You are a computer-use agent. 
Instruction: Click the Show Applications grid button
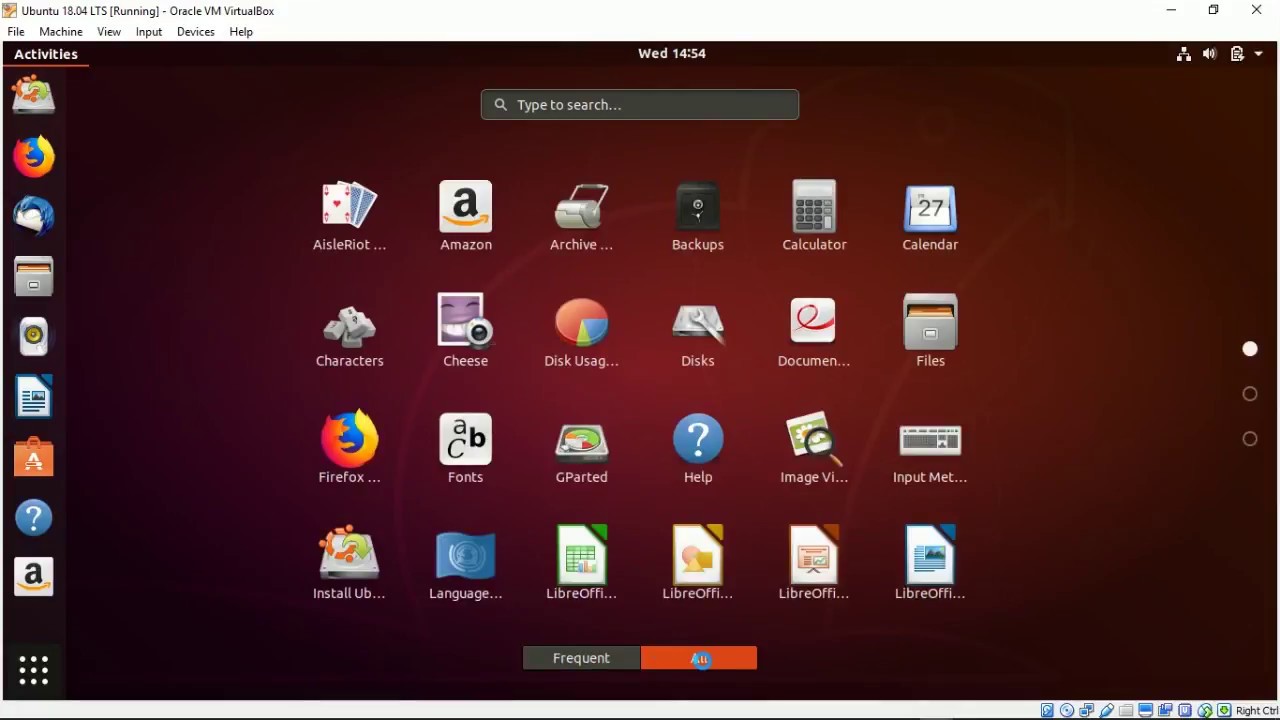[x=34, y=671]
